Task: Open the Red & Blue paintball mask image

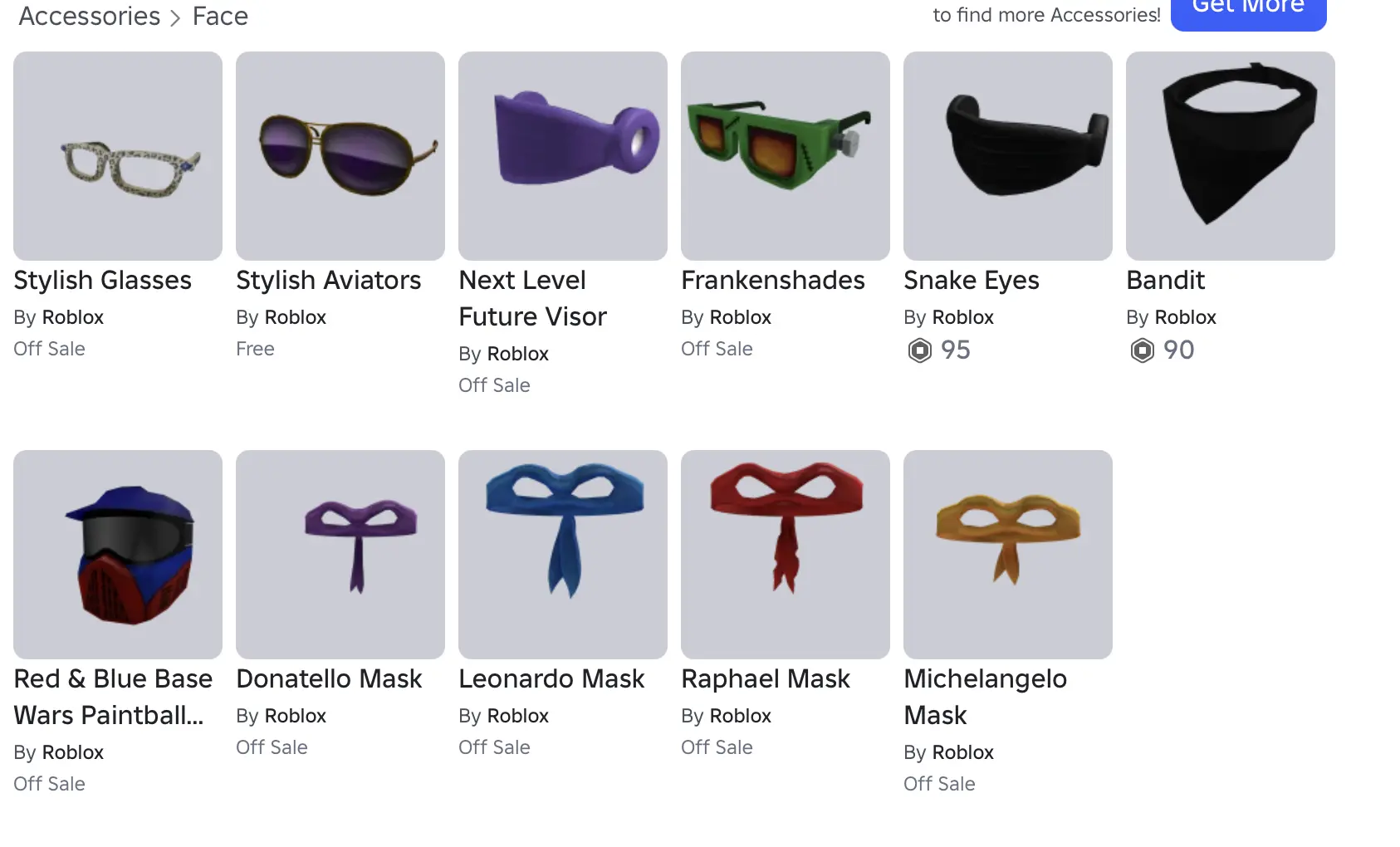Action: [118, 555]
